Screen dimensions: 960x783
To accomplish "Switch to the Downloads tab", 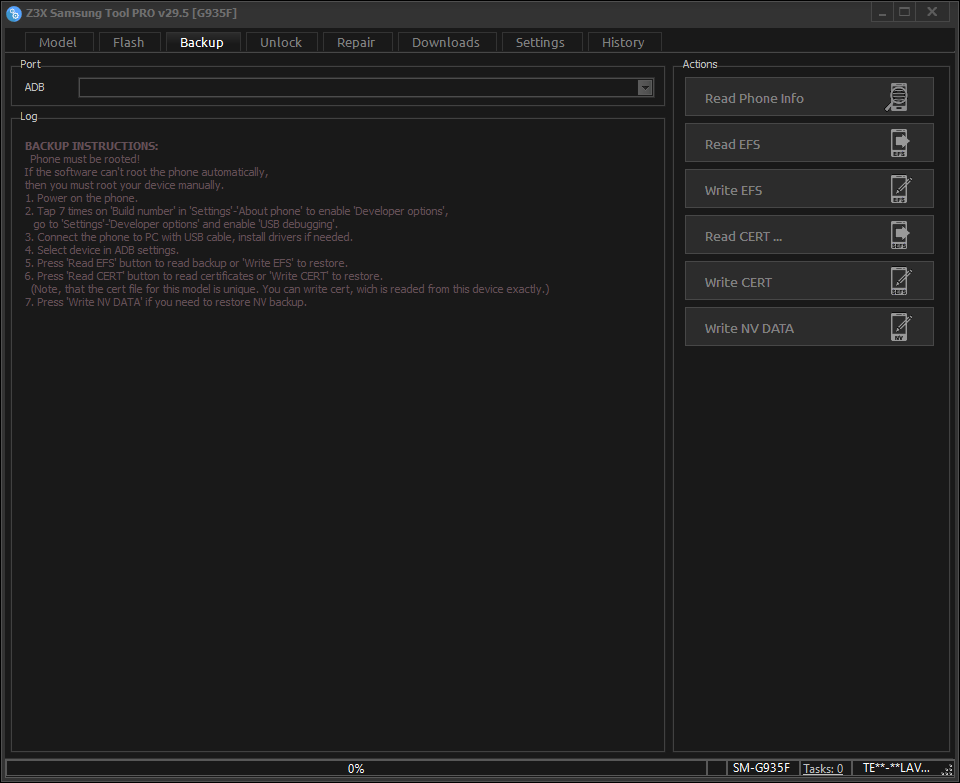I will click(x=446, y=42).
